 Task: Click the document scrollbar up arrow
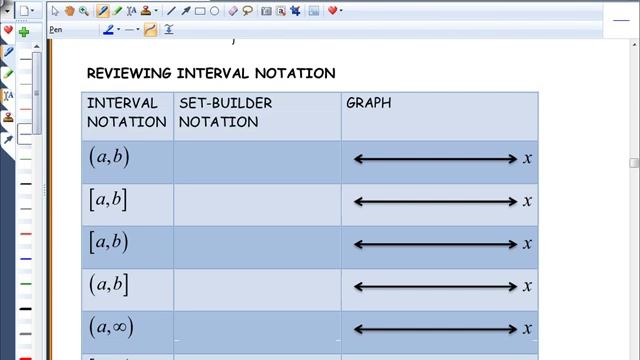click(x=635, y=44)
